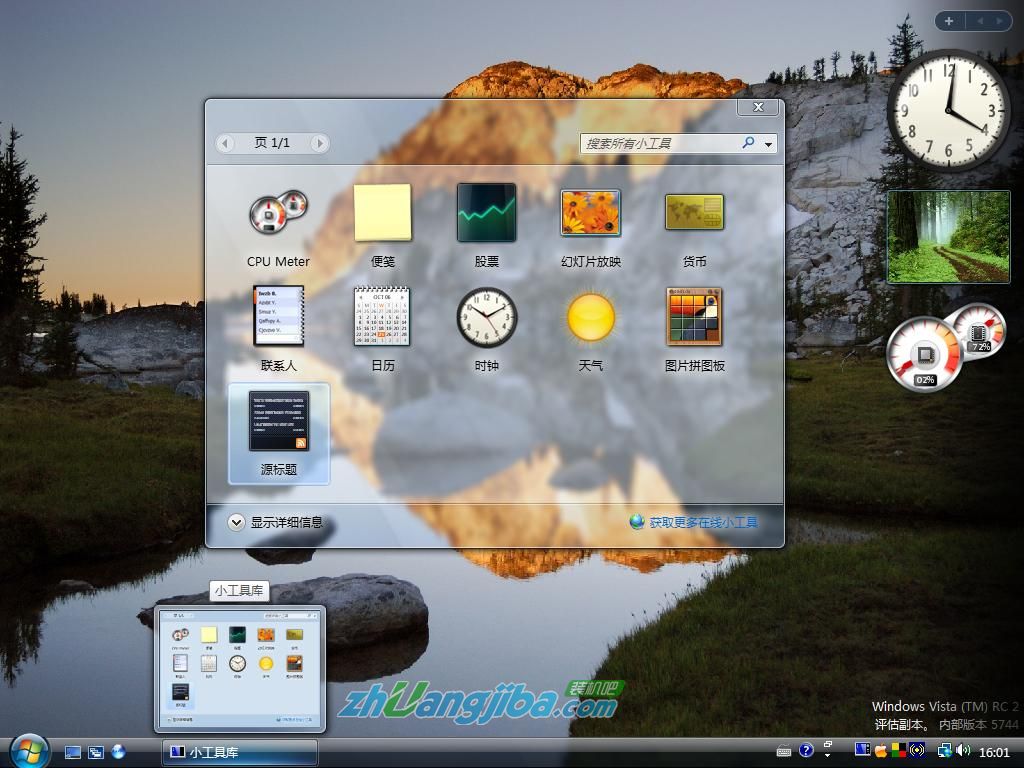Select the 股票 stocks gadget
The width and height of the screenshot is (1024, 768).
click(x=487, y=213)
